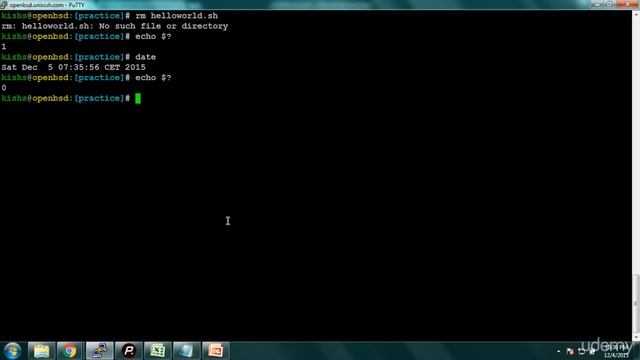Maximize the PuTTY window

pyautogui.click(x=609, y=4)
